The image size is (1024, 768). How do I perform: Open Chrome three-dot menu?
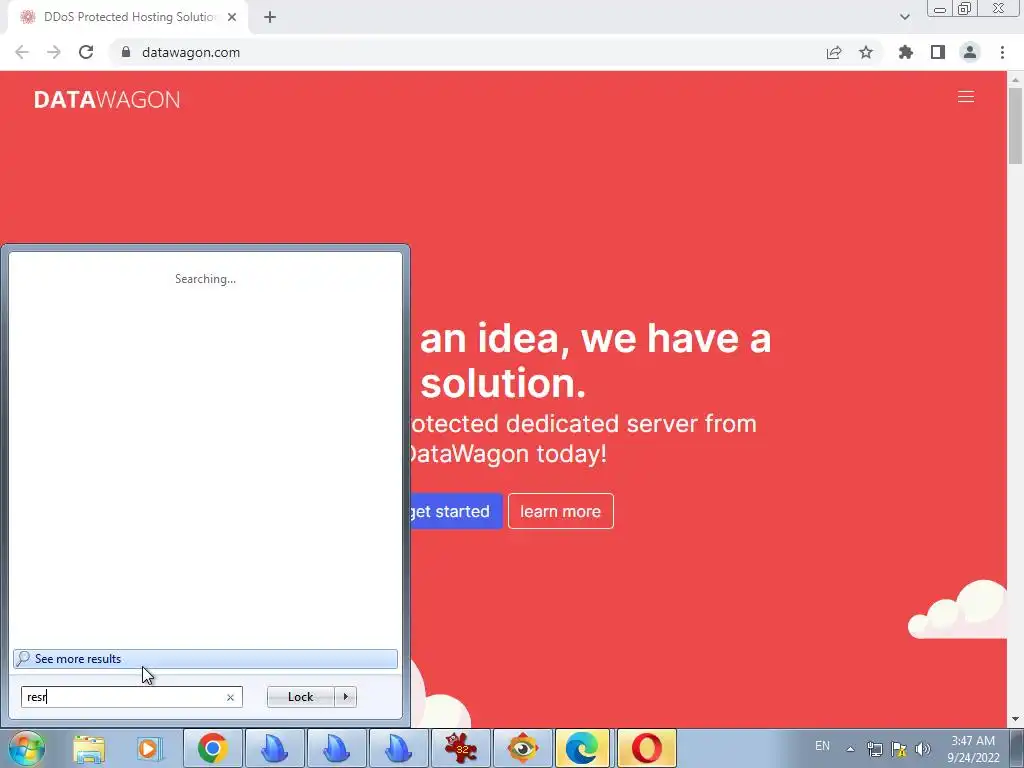[x=1002, y=52]
